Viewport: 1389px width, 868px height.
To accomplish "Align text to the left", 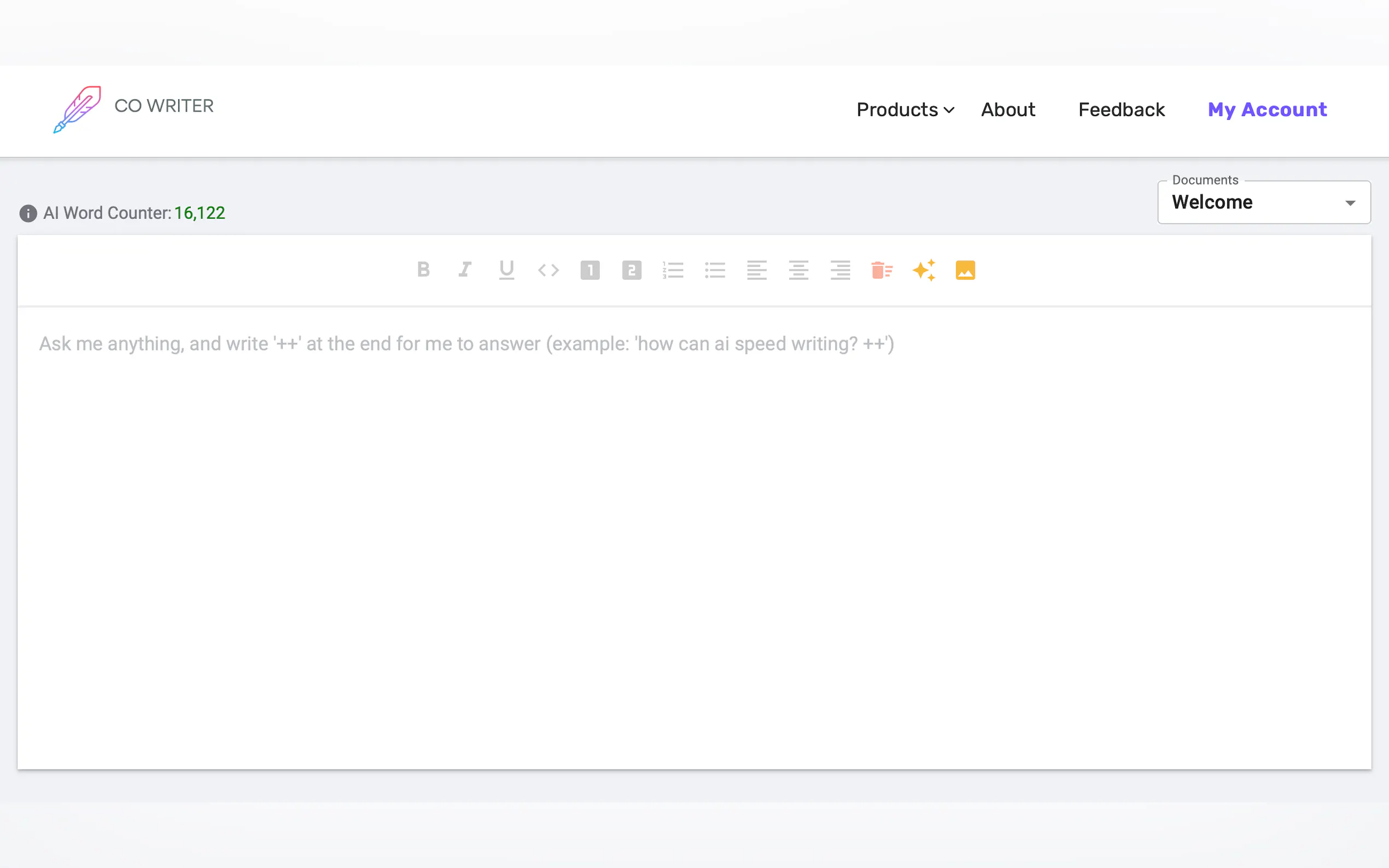I will pyautogui.click(x=757, y=270).
